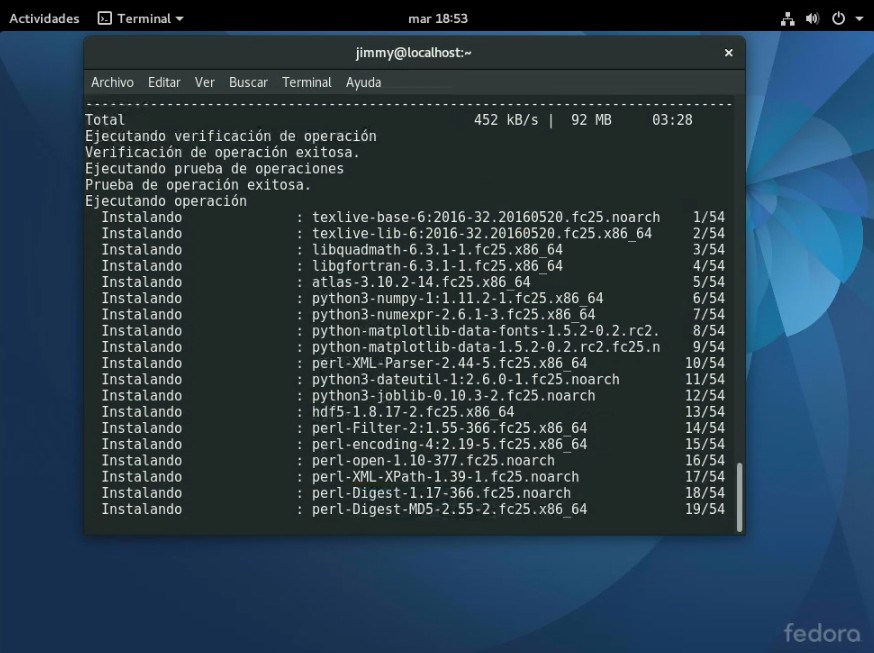This screenshot has width=874, height=653.
Task: Close the terminal window
Action: (x=727, y=53)
